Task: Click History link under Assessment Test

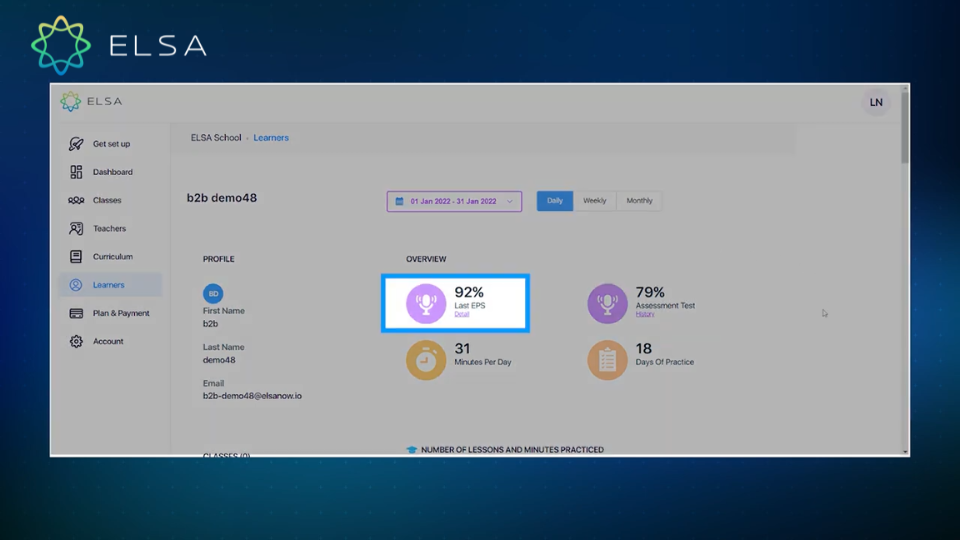Action: [x=645, y=314]
